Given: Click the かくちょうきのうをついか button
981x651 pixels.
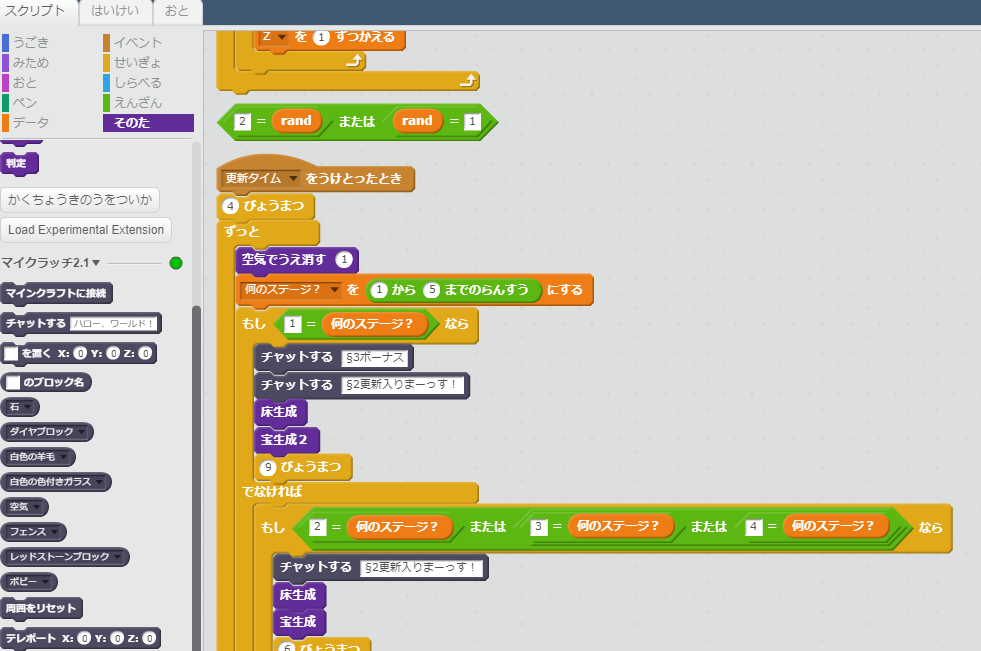Looking at the screenshot, I should coord(80,199).
